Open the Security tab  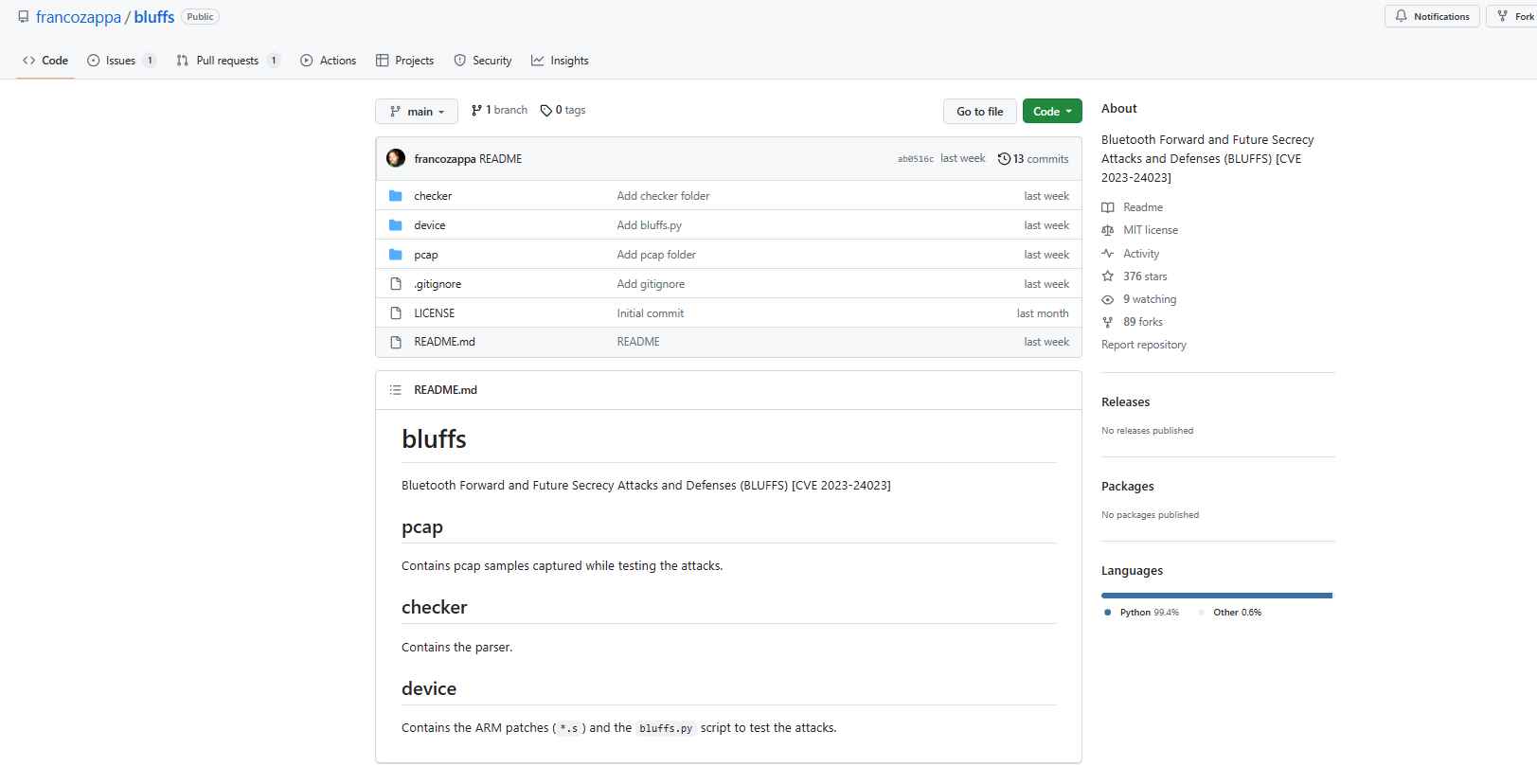pyautogui.click(x=483, y=61)
